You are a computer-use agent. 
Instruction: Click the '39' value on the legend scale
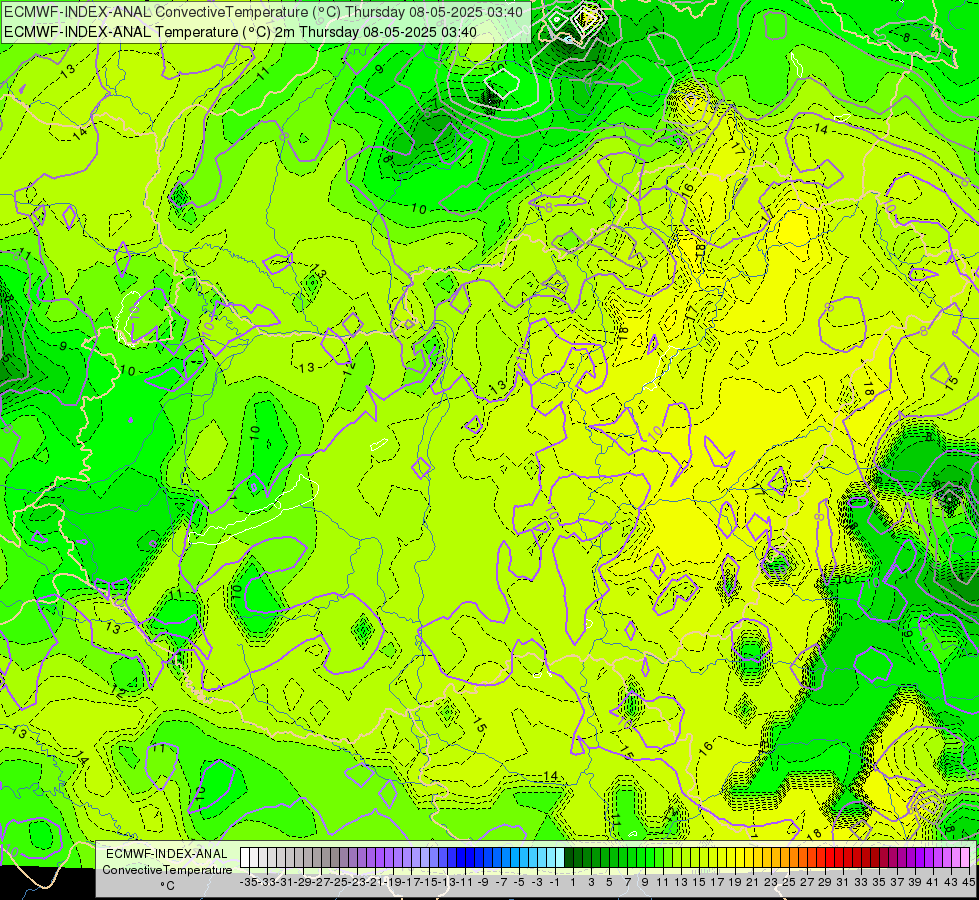coord(915,882)
